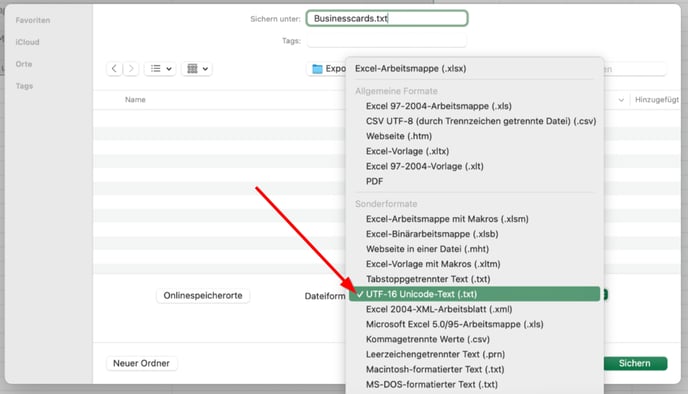Click the column sort chevron near Hinzugefügt
The width and height of the screenshot is (688, 394).
(x=621, y=100)
